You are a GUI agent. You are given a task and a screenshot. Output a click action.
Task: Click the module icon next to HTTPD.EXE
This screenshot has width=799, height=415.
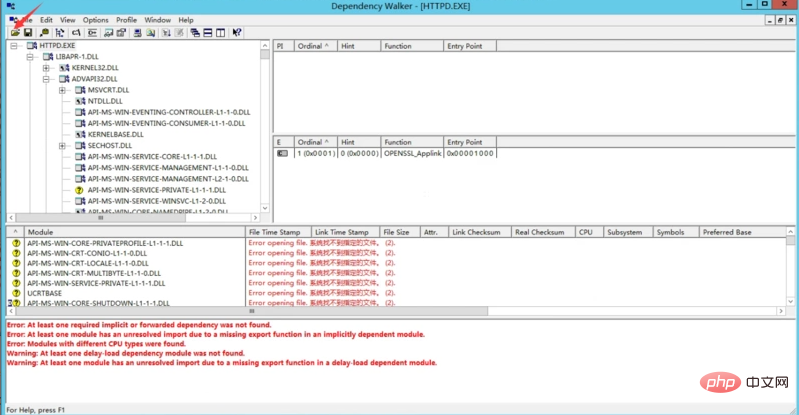click(x=32, y=45)
